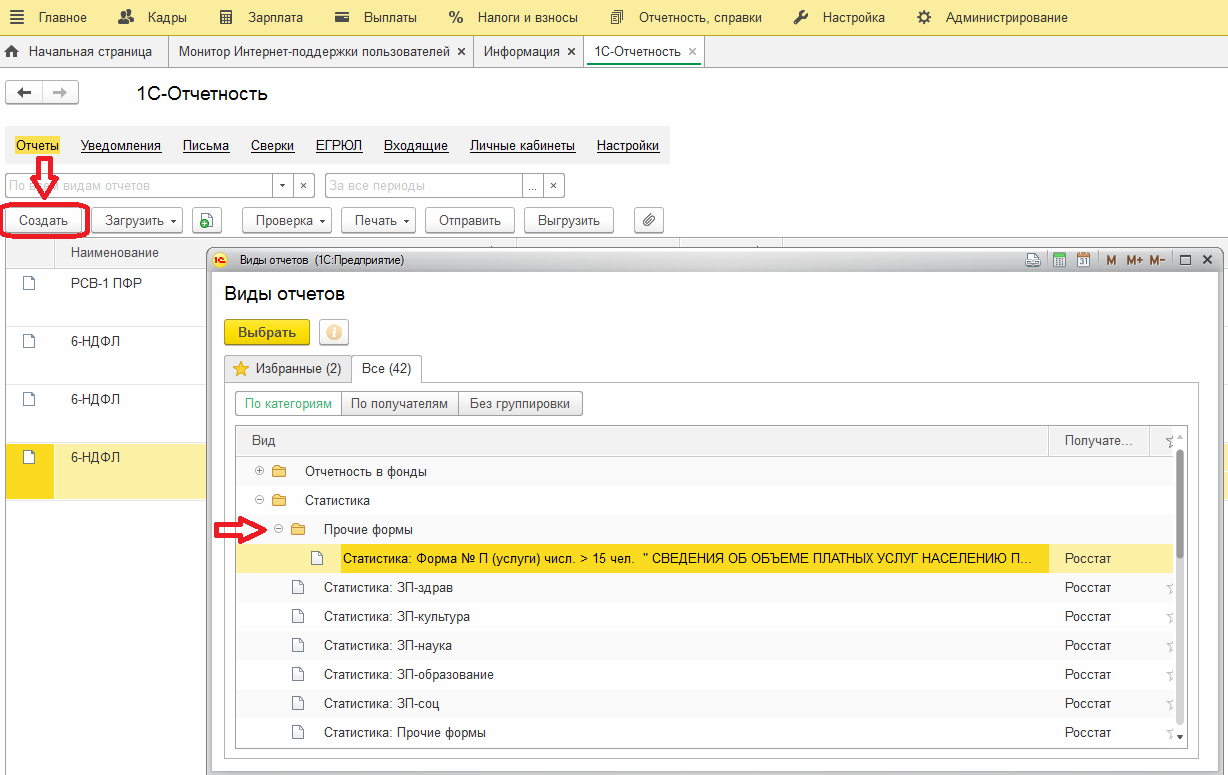Clear the report type filter with X

(x=305, y=185)
